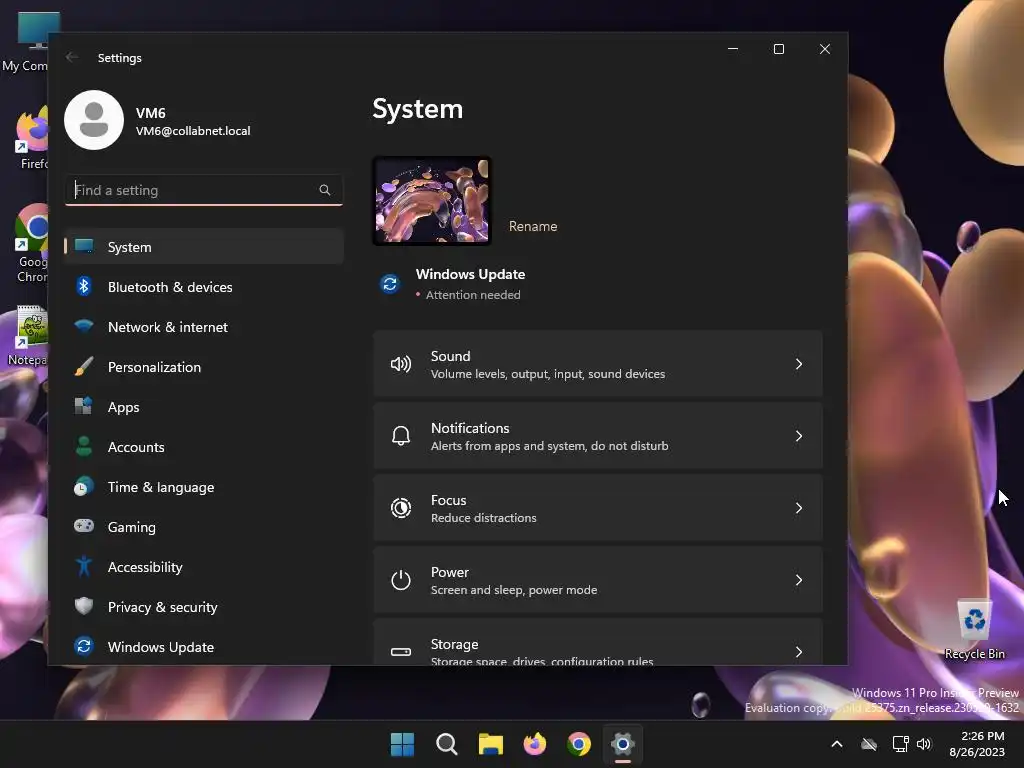
Task: Open Windows Update in sidebar
Action: coord(204,647)
